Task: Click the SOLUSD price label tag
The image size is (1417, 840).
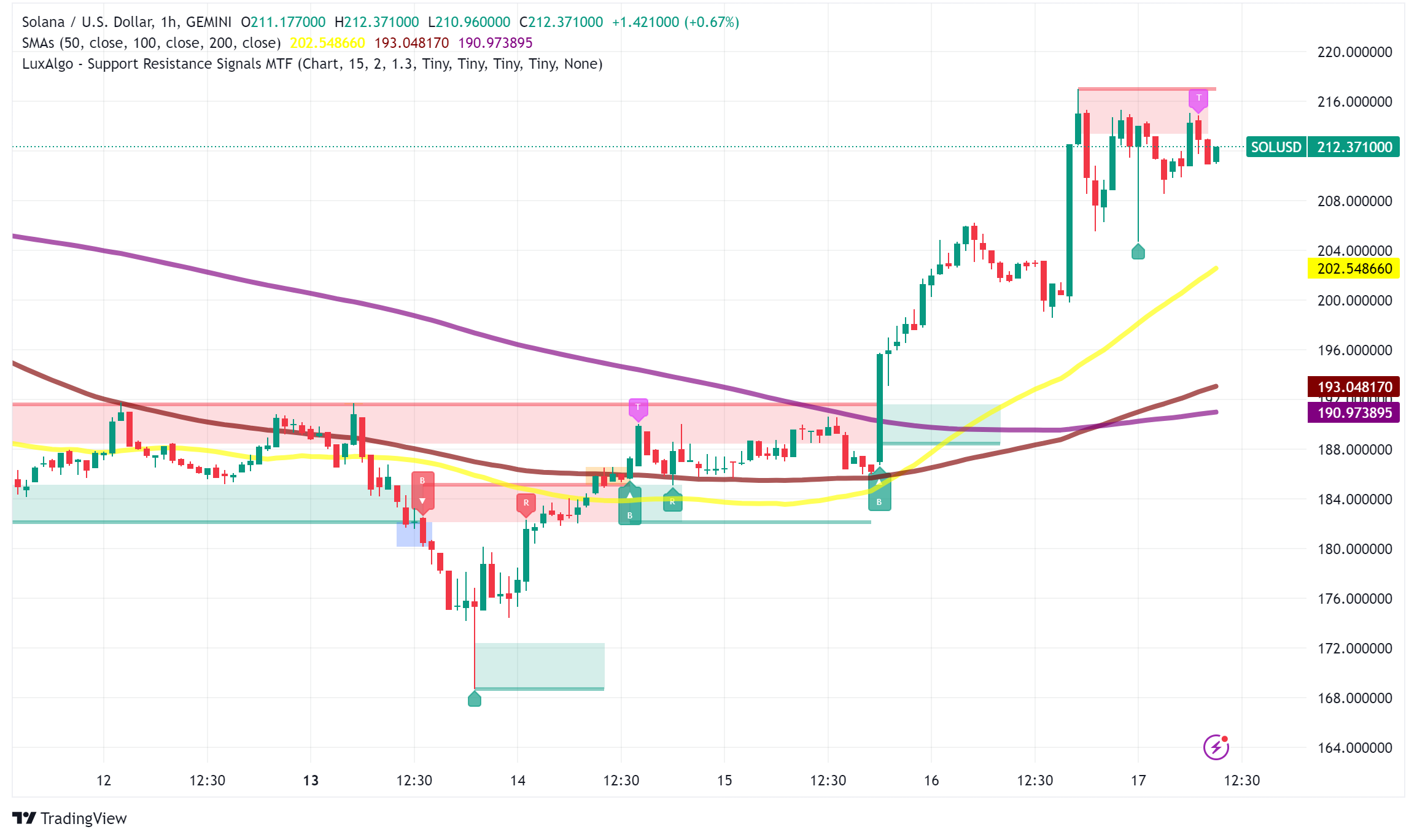Action: 1276,147
